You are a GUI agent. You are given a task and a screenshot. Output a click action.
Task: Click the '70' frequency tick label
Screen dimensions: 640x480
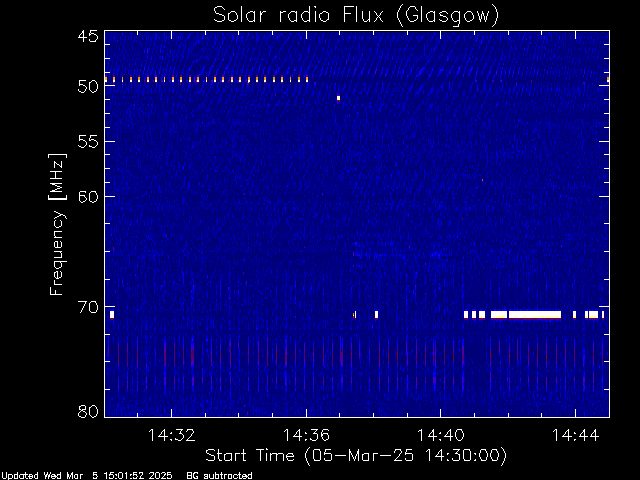[88, 307]
